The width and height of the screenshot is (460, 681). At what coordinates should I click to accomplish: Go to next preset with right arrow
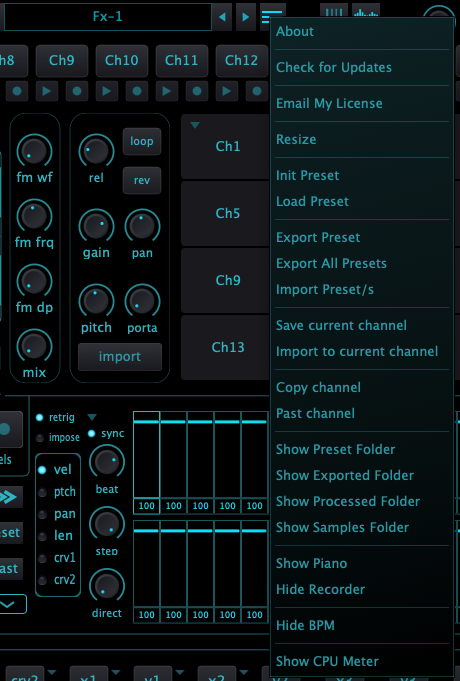[x=245, y=17]
